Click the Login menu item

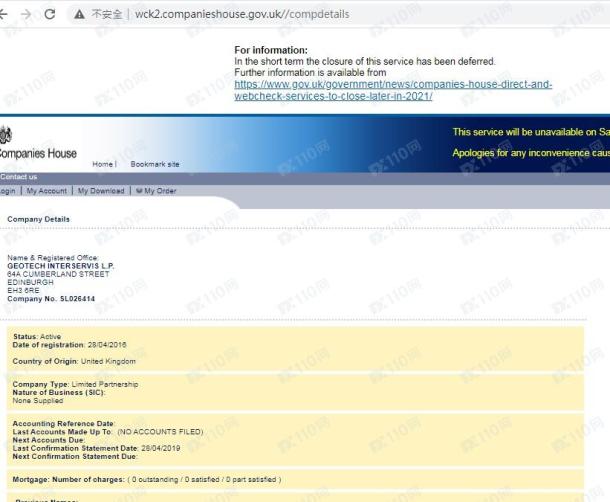point(8,191)
